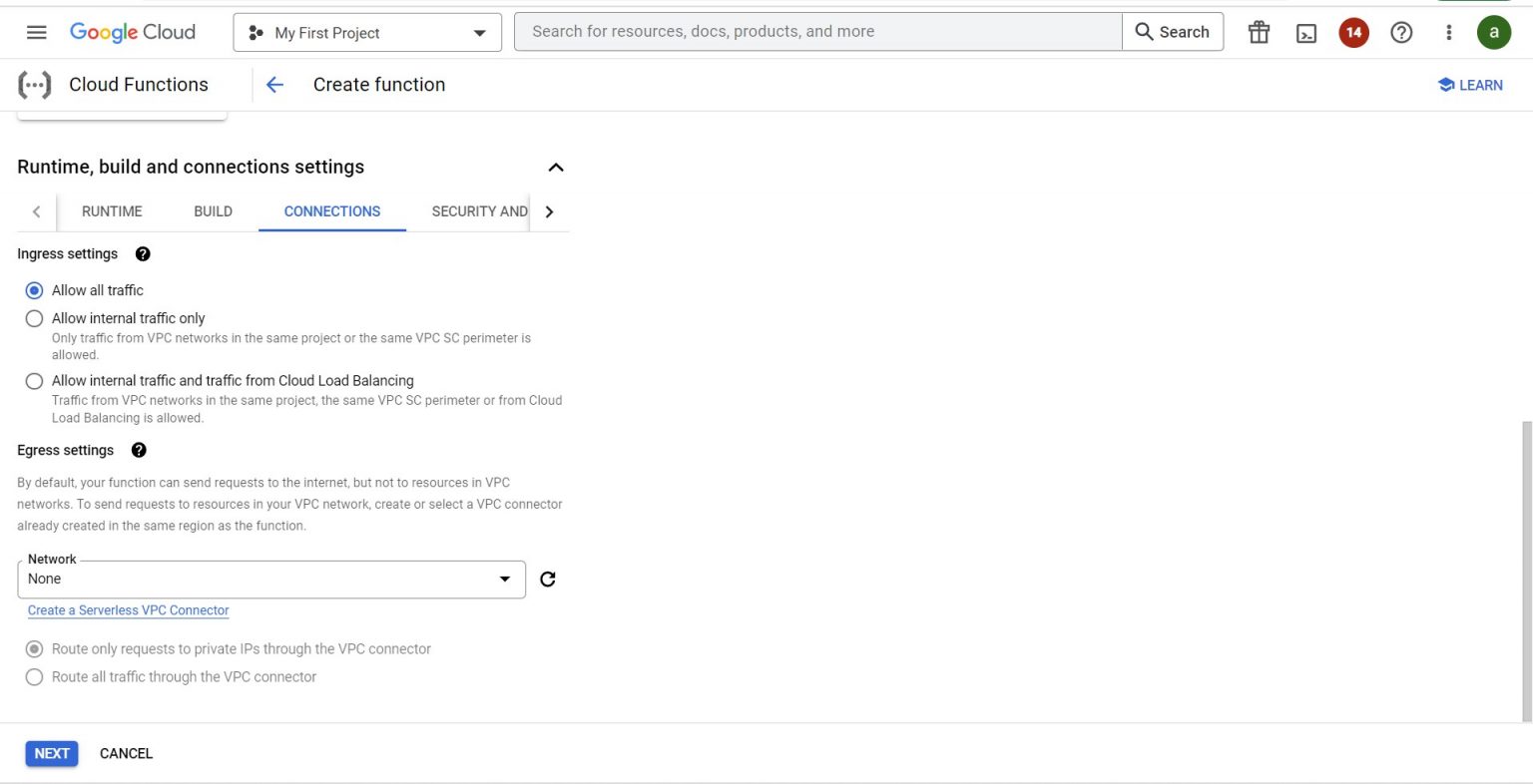The height and width of the screenshot is (784, 1533).
Task: Activate Cloud Shell terminal icon
Action: click(x=1306, y=33)
